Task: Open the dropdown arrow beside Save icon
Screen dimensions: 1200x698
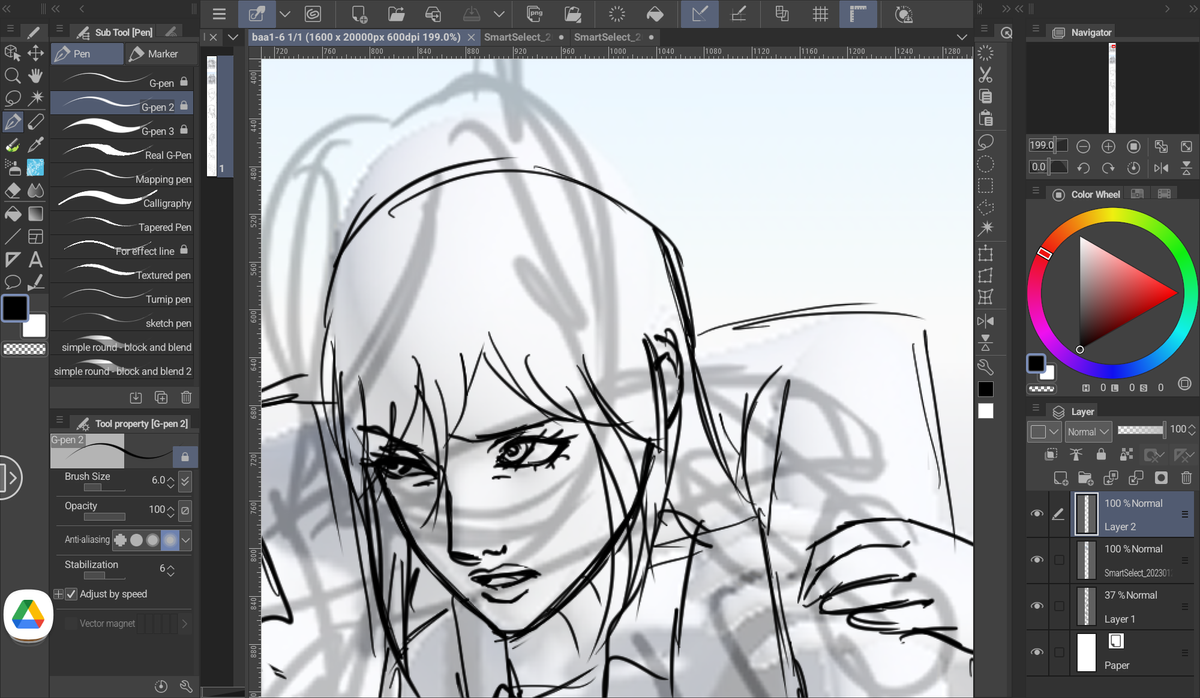Action: point(497,15)
